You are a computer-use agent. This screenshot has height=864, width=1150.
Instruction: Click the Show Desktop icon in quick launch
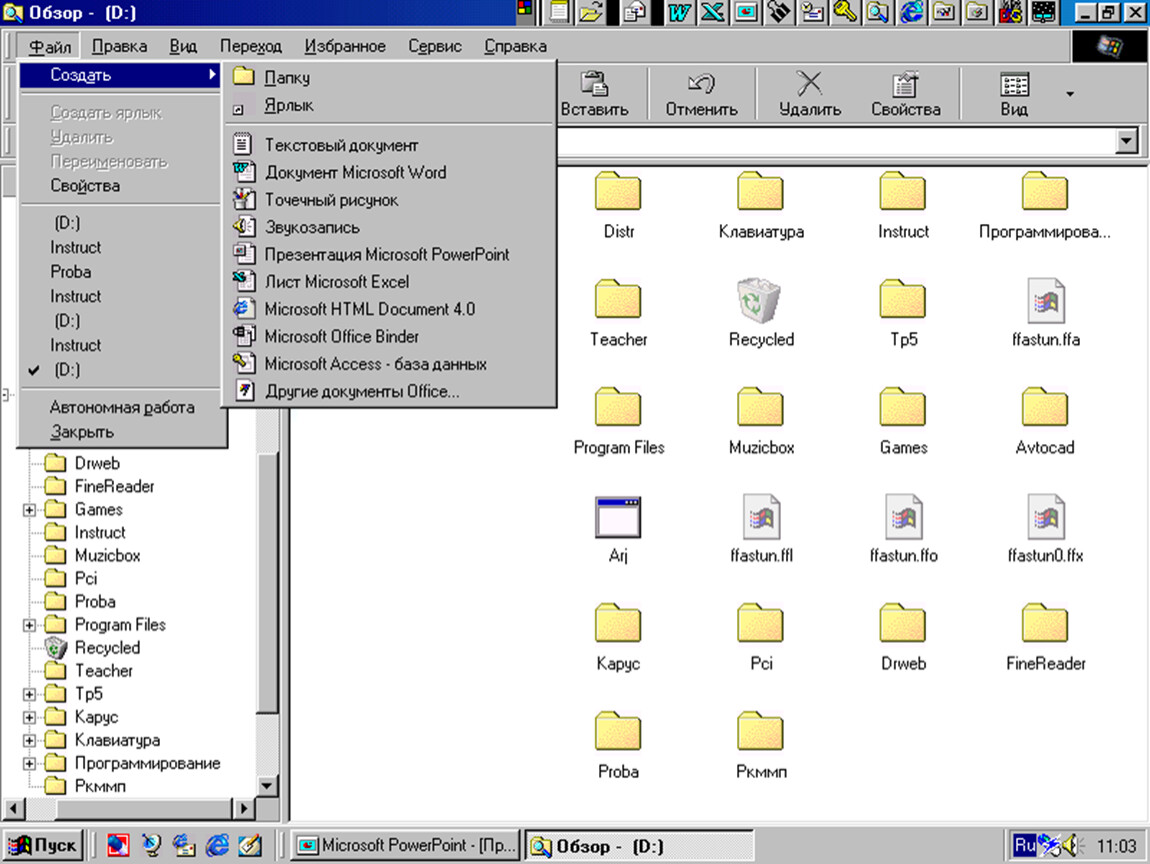click(250, 846)
